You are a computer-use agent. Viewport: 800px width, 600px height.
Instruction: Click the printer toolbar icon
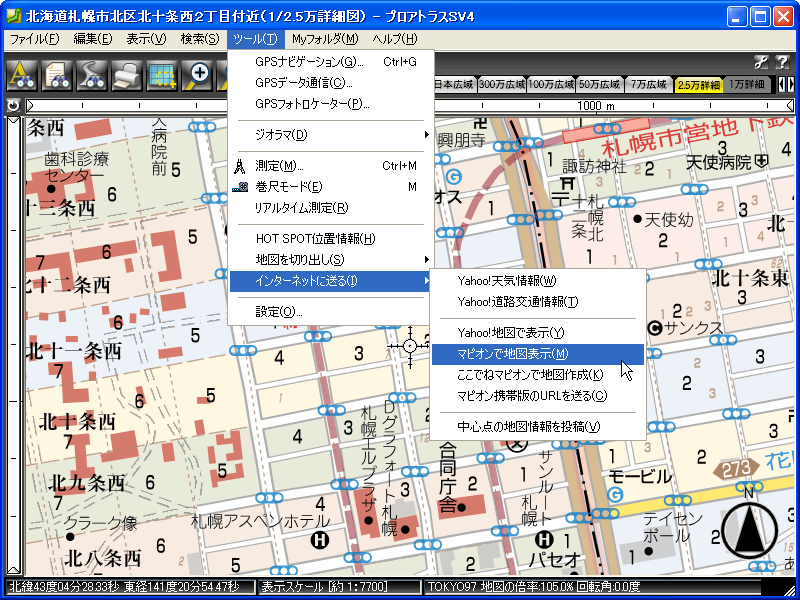coord(126,76)
